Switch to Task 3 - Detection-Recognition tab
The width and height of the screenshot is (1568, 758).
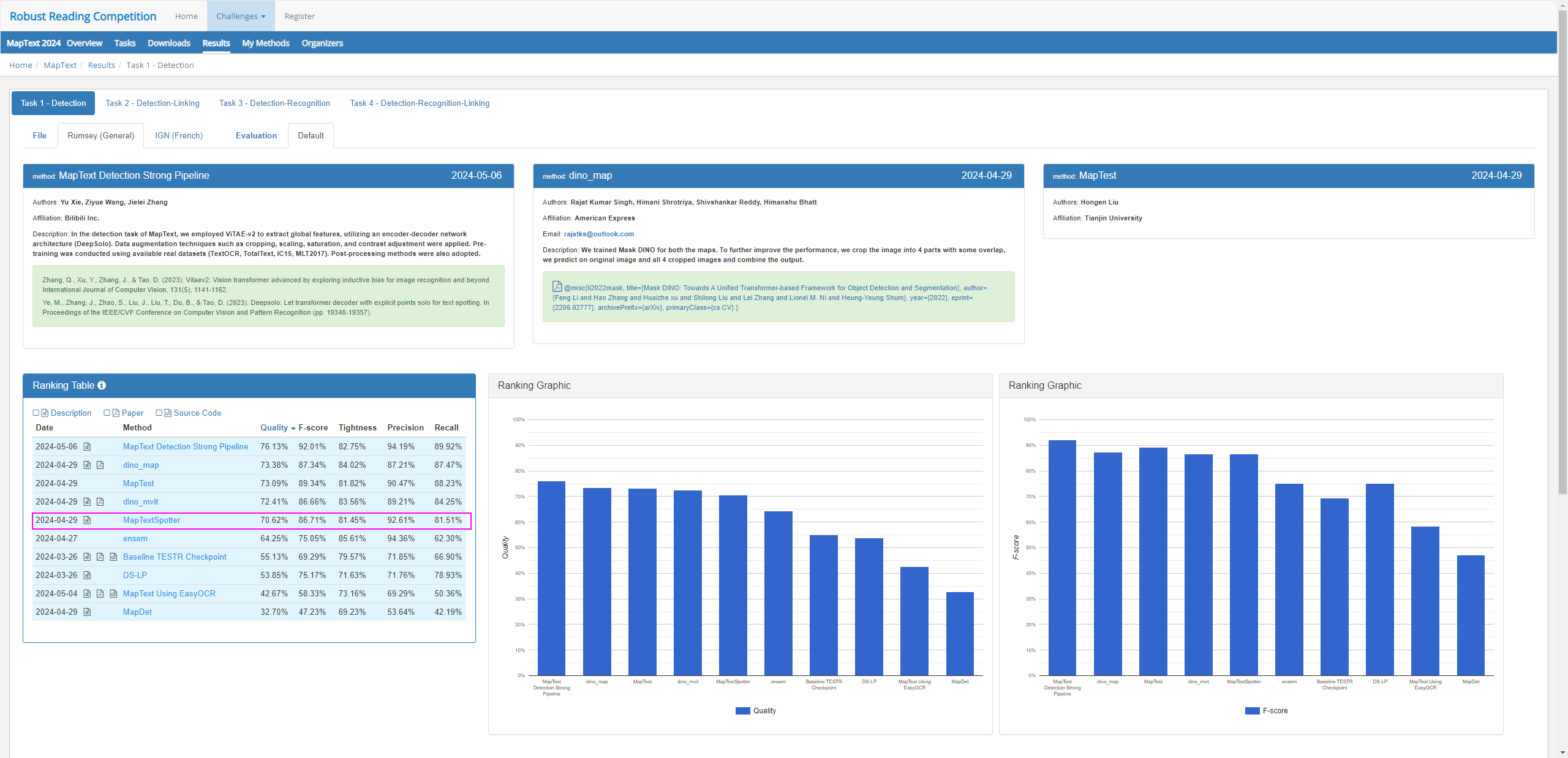[x=274, y=103]
